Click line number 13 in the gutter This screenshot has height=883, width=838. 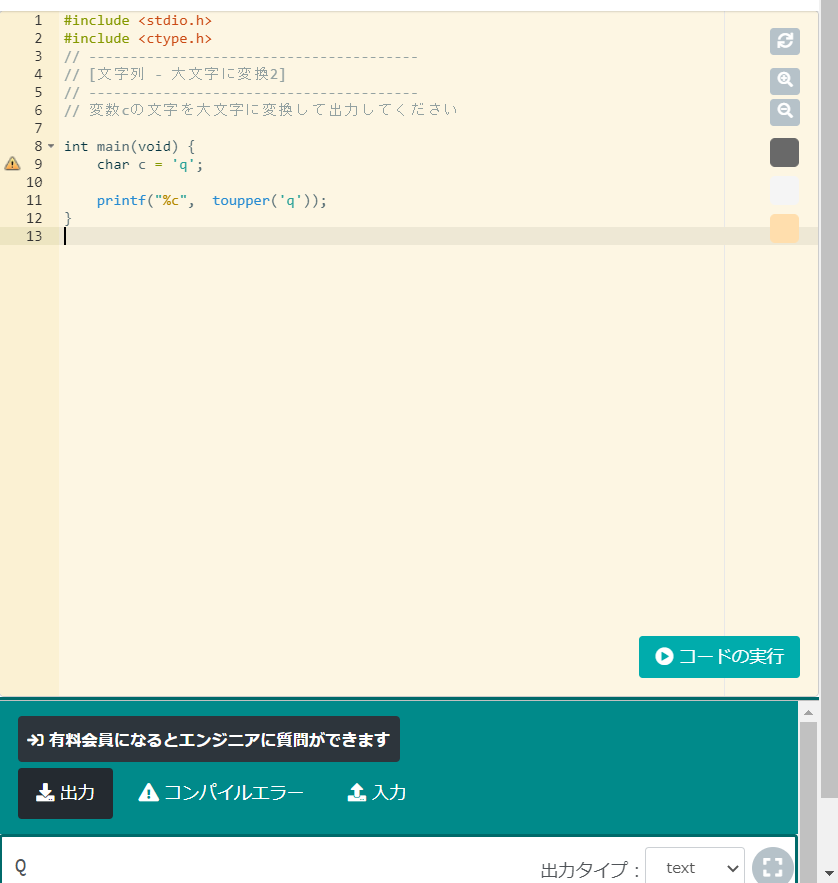click(34, 236)
